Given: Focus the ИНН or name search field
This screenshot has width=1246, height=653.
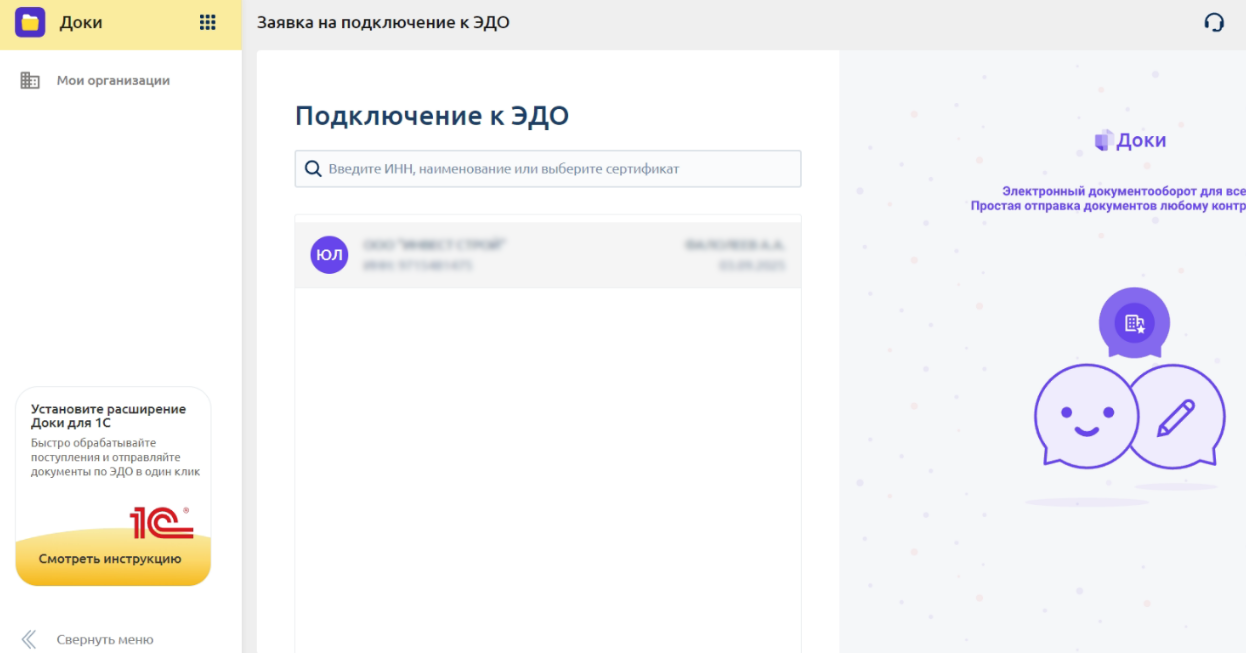Looking at the screenshot, I should click(548, 169).
